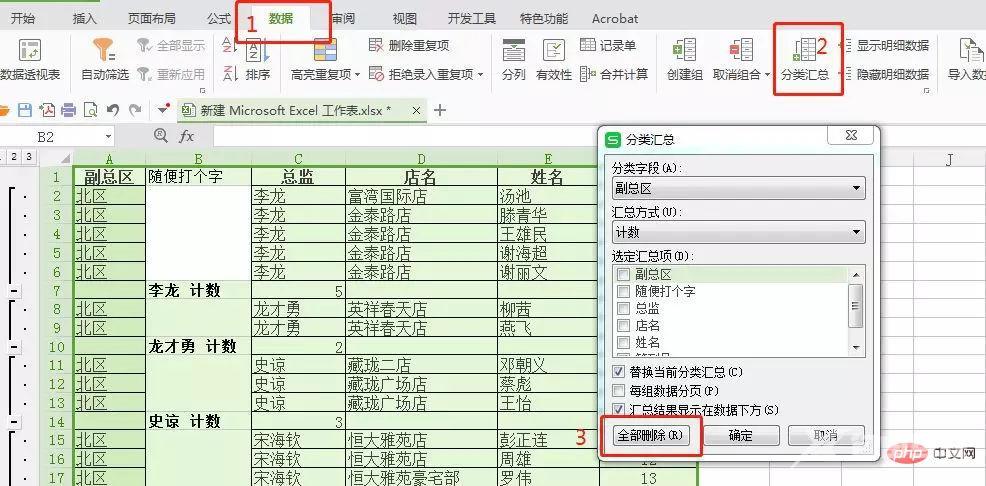The width and height of the screenshot is (986, 486).
Task: Click the 分类汇总 (subtotal) ribbon icon
Action: 805,52
